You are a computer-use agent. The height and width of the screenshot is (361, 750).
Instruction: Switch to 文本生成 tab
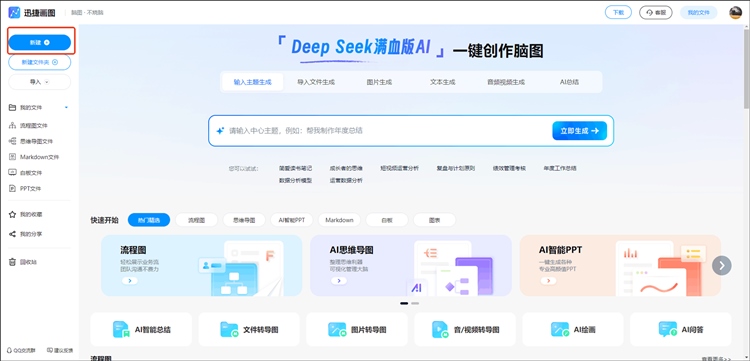[x=442, y=82]
